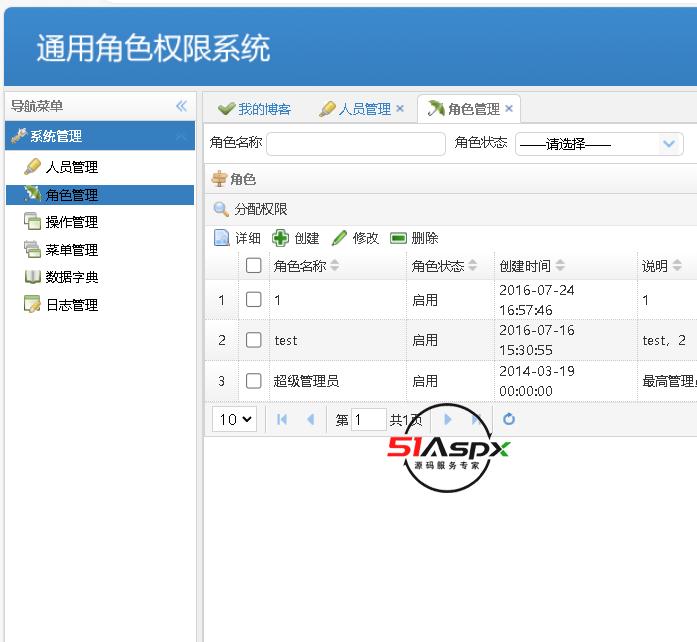Click the document icon of 详细
The height and width of the screenshot is (642, 697).
221,238
